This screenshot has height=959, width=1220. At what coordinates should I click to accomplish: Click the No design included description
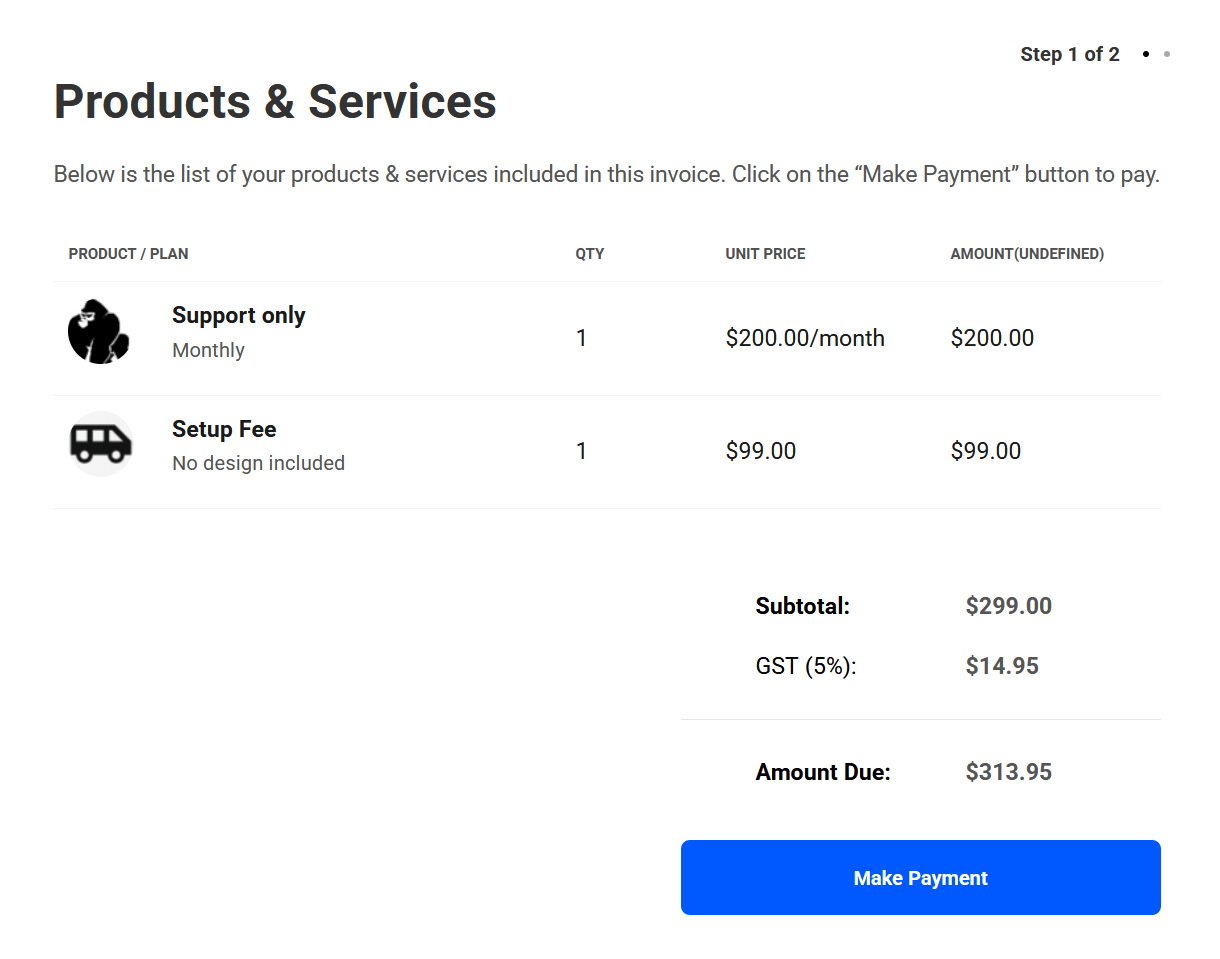258,463
